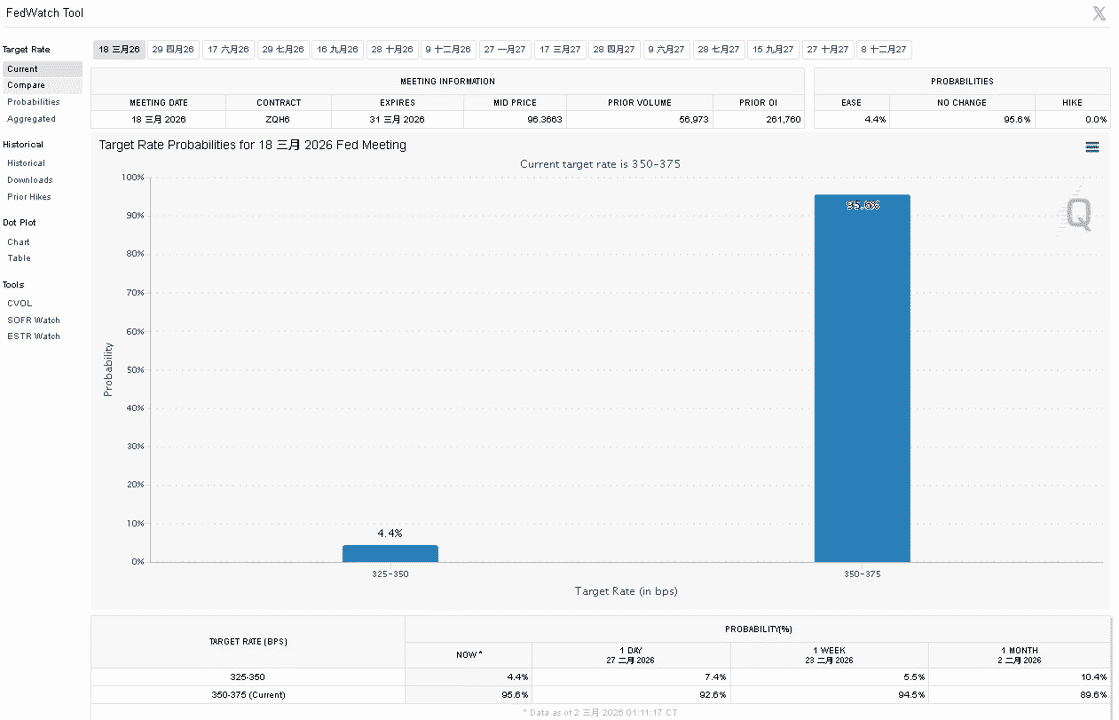Click the HIKE probability value 0.0%
1119x720 pixels.
tap(1096, 120)
